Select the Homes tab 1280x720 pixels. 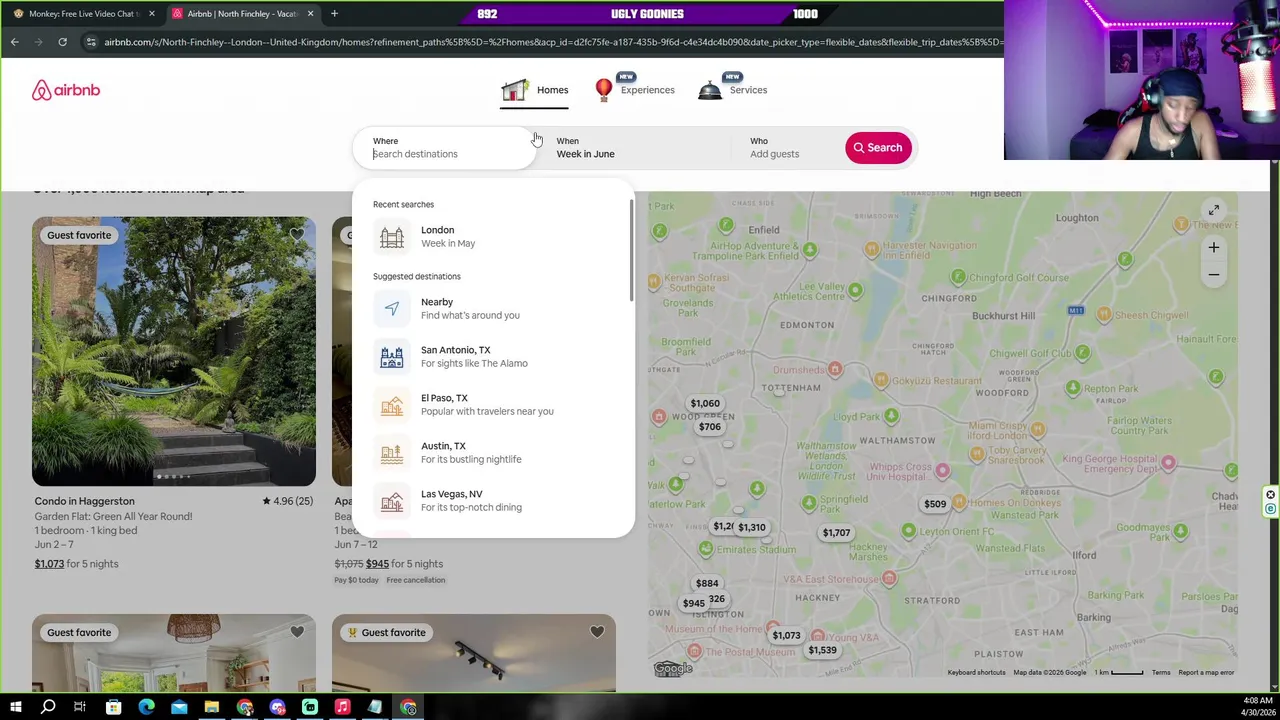coord(535,90)
